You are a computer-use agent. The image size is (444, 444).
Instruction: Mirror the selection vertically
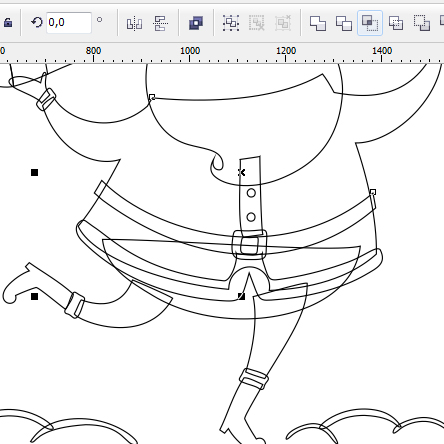(x=161, y=23)
